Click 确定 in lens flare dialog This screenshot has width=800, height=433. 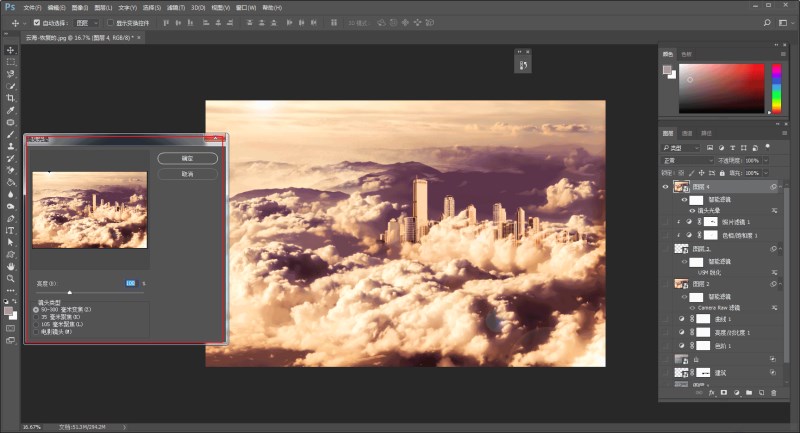[187, 158]
